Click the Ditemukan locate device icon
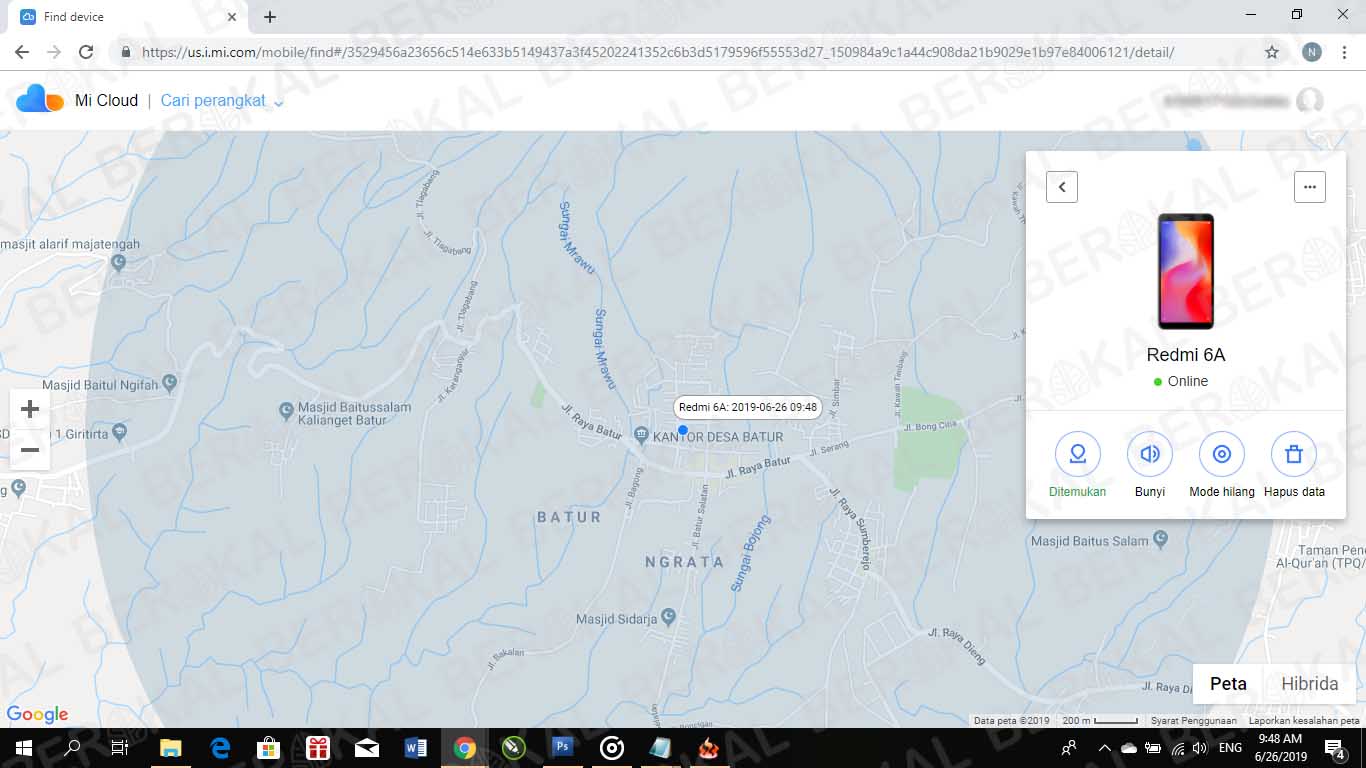Screen dimensions: 1366x768 coord(1077,455)
